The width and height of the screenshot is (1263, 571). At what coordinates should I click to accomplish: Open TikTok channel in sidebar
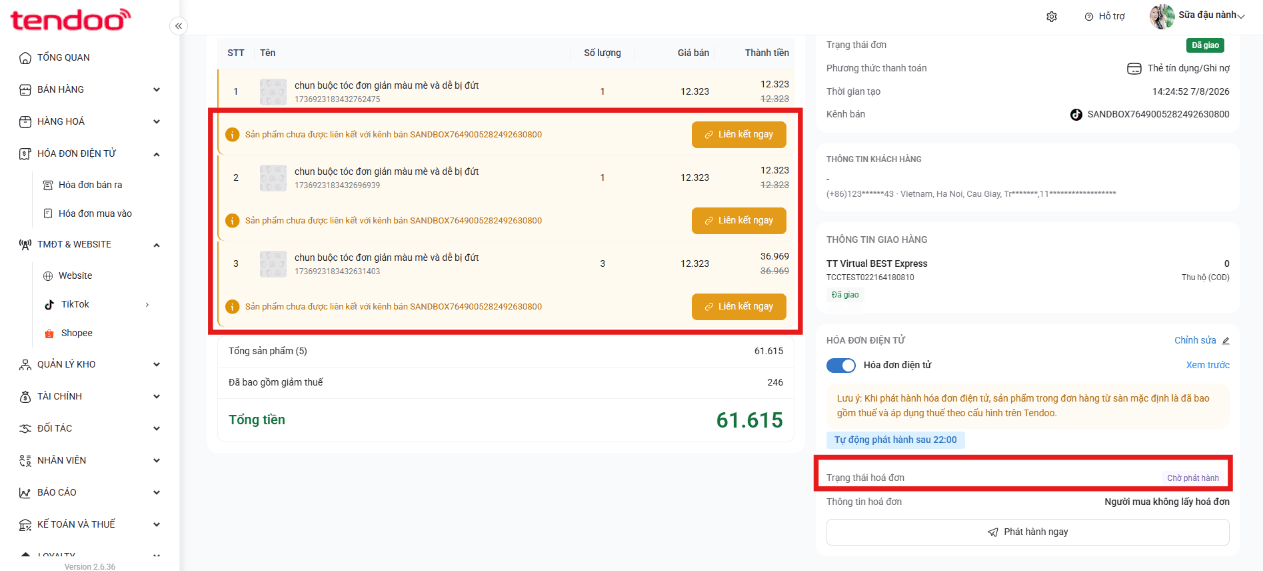[75, 304]
